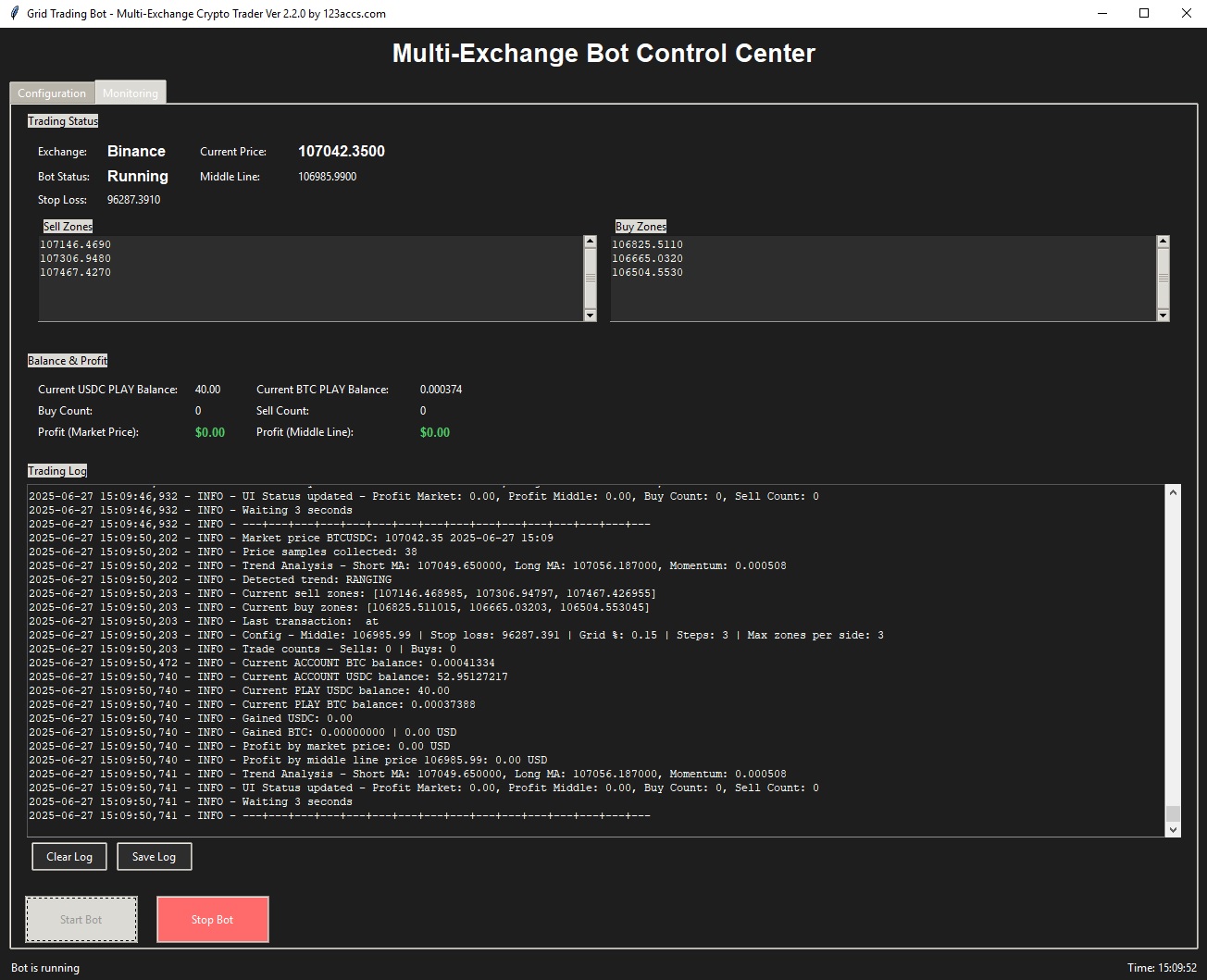This screenshot has height=980, width=1207.
Task: Click the Start Bot button
Action: click(81, 919)
